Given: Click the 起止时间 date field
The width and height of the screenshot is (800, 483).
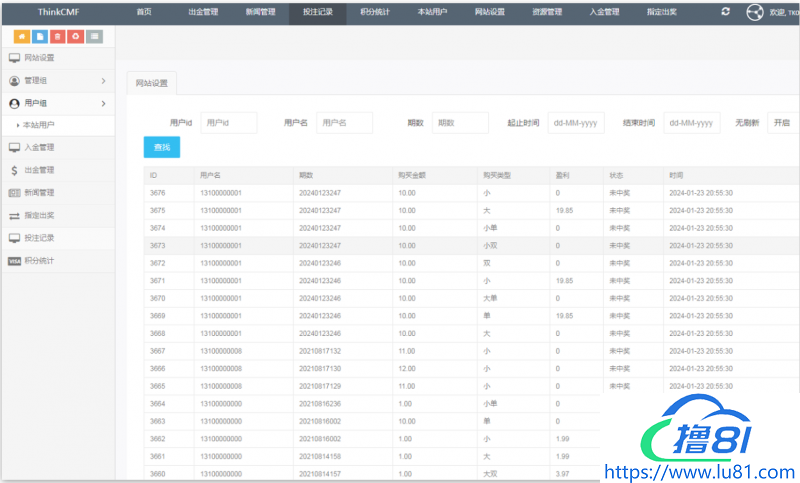Looking at the screenshot, I should coord(576,123).
